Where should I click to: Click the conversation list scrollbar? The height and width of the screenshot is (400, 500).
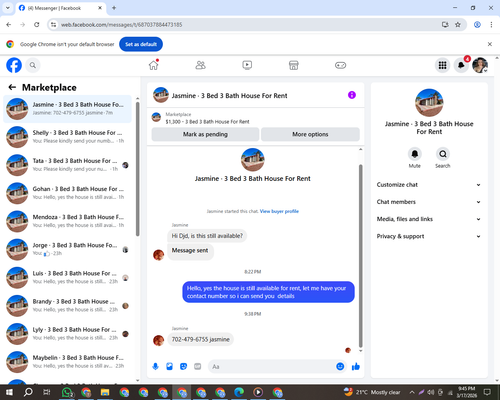tap(137, 169)
